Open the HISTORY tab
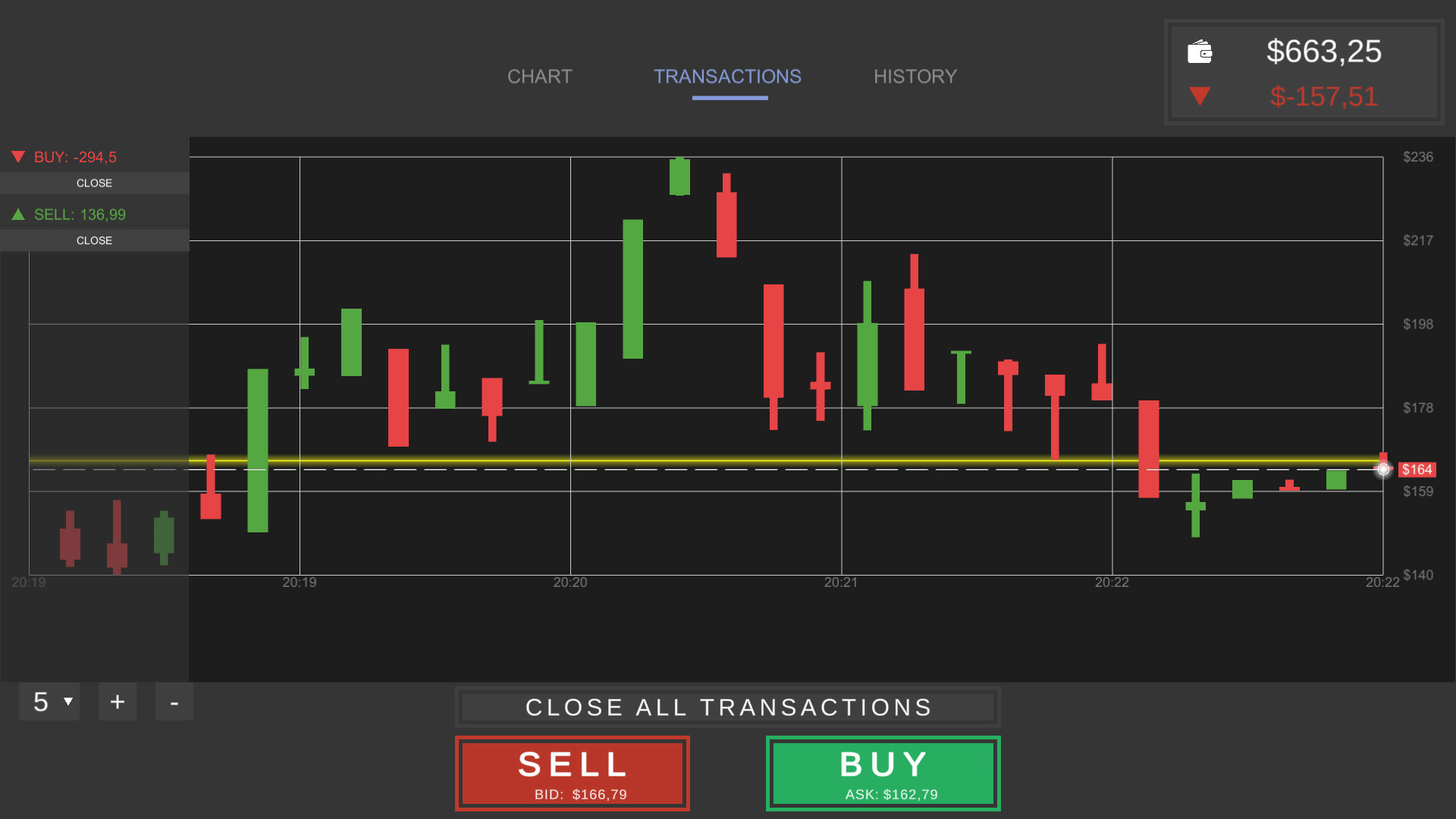1456x819 pixels. (x=915, y=77)
